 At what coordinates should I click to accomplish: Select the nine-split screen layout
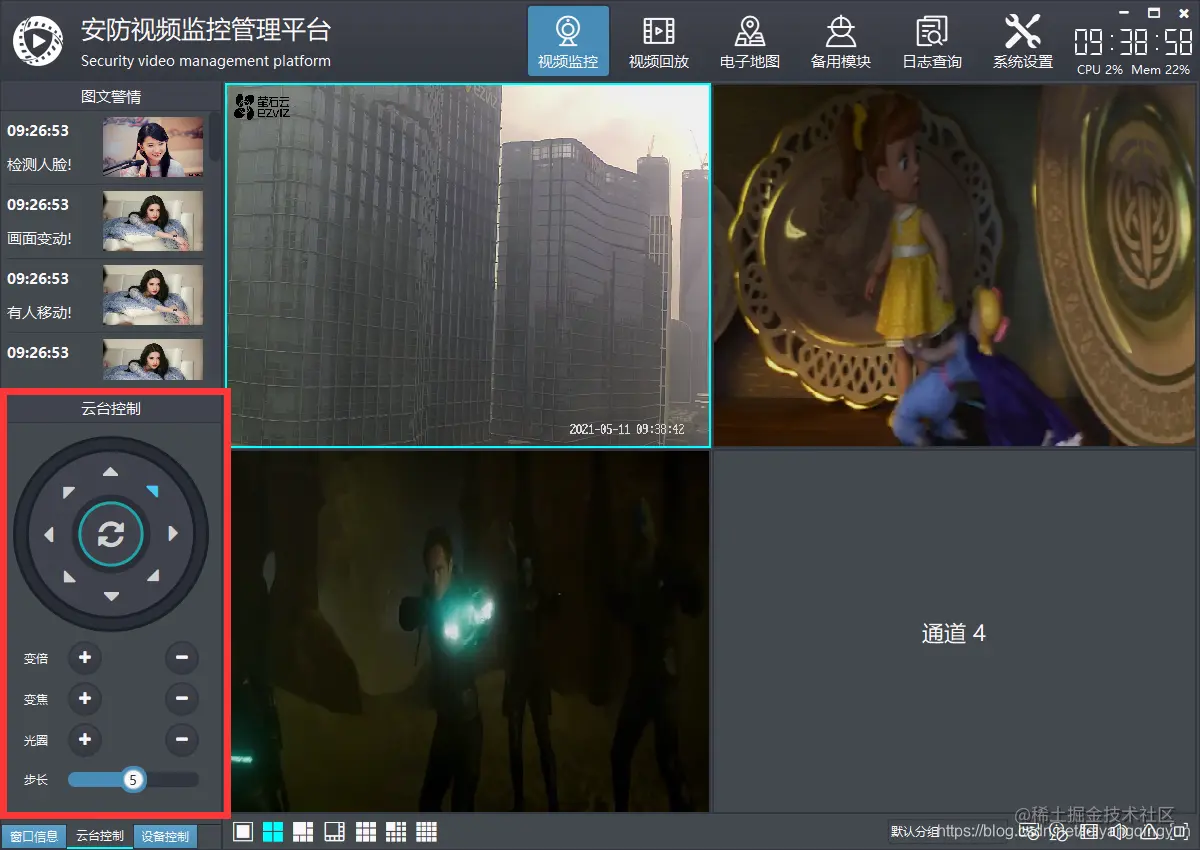click(365, 831)
